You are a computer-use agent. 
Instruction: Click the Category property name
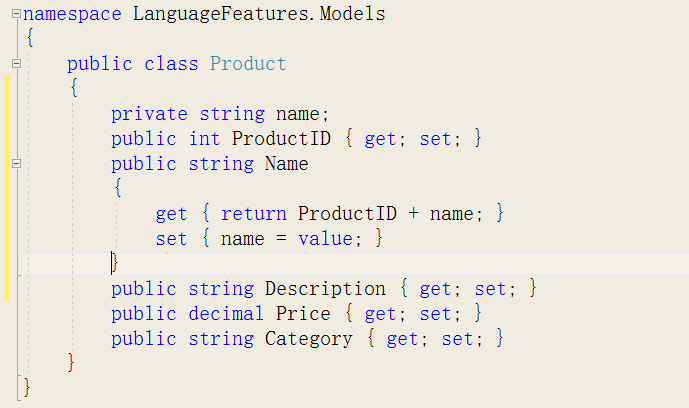(308, 339)
